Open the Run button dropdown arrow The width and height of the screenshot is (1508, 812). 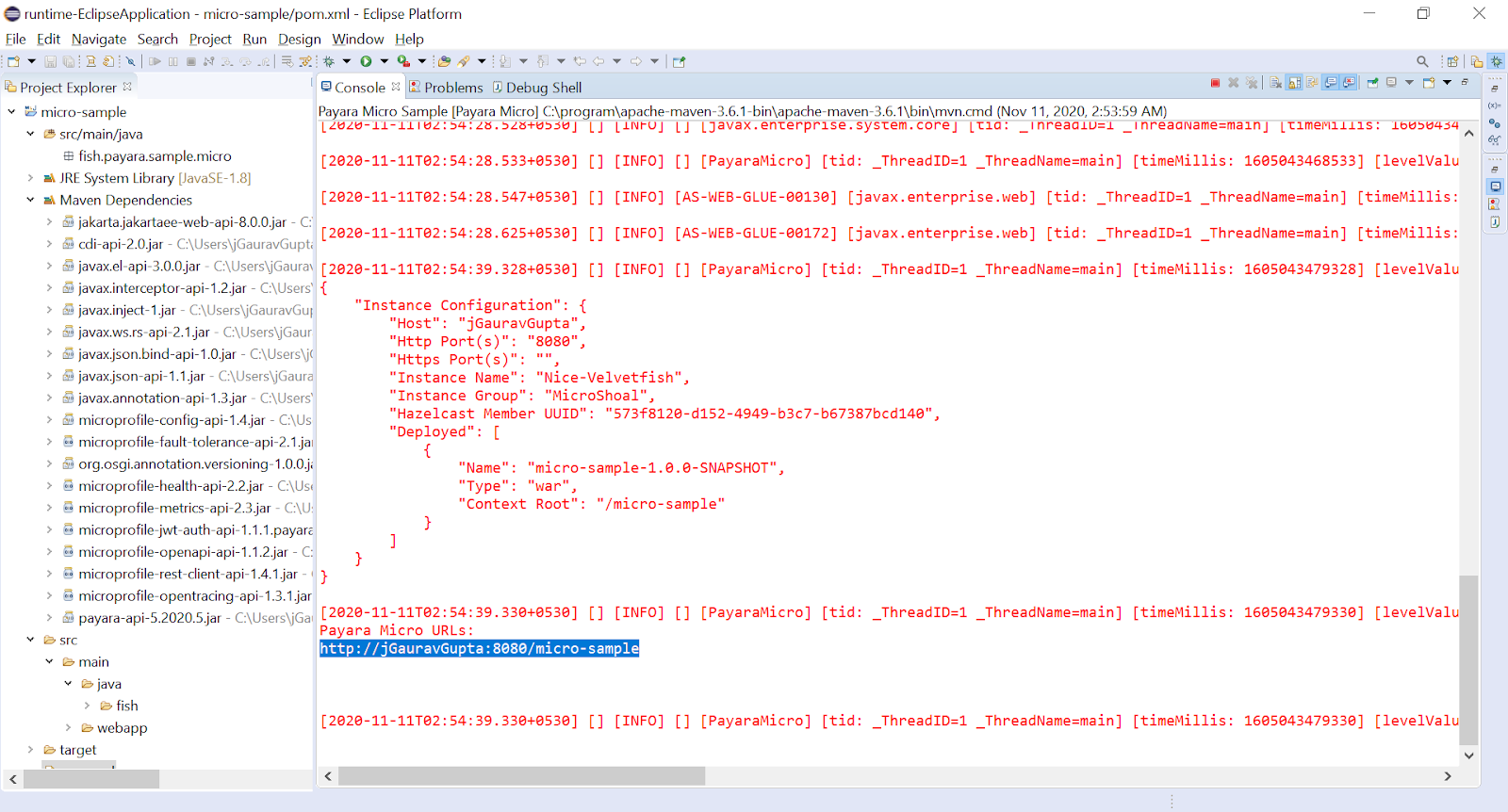(x=384, y=61)
